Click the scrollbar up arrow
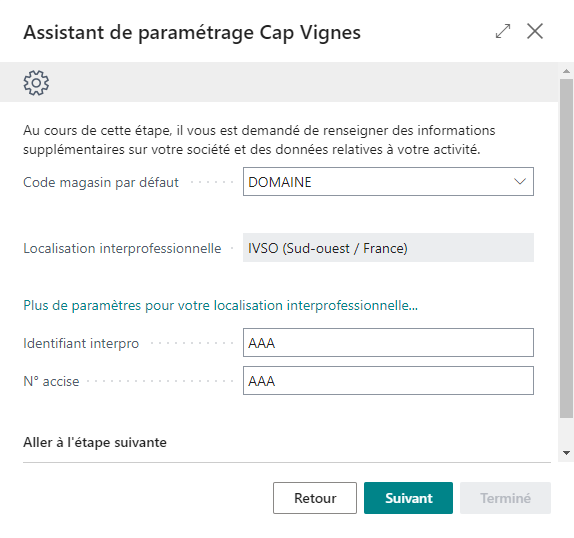Screen dimensions: 574x538 (x=566, y=71)
